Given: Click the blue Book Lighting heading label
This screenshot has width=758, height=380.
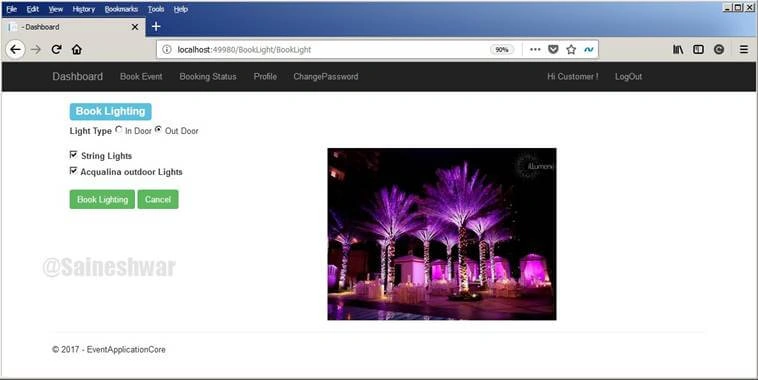Looking at the screenshot, I should tap(110, 111).
